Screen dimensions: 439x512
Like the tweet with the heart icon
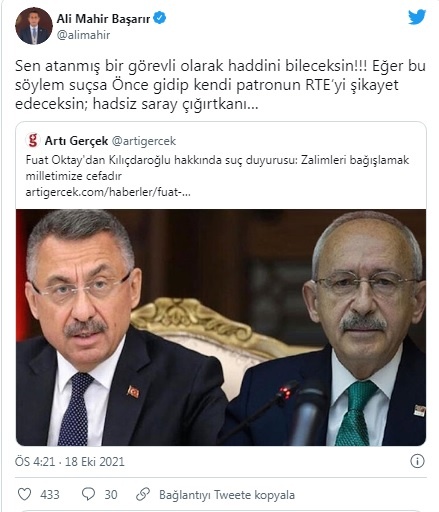pos(24,494)
